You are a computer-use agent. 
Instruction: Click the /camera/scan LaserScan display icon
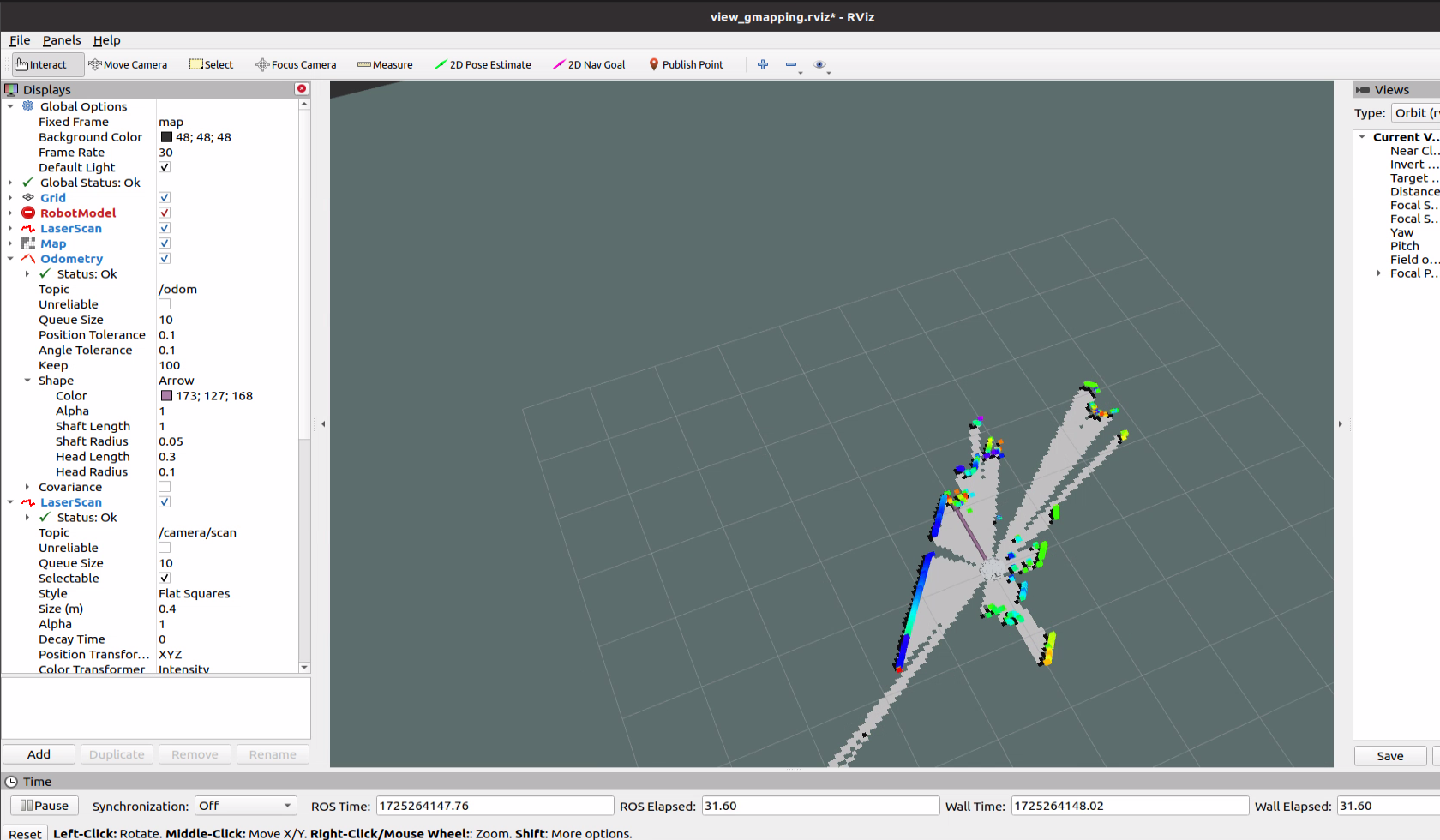(28, 502)
